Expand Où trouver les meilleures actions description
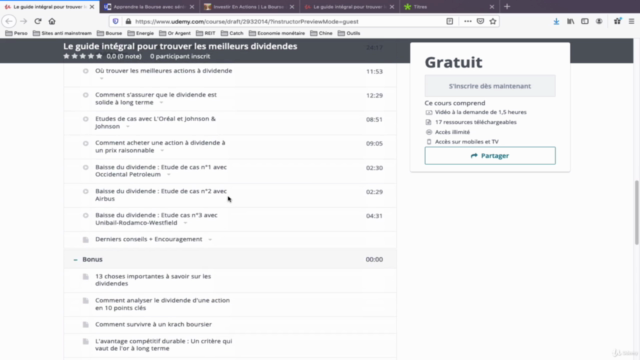 [x=102, y=78]
